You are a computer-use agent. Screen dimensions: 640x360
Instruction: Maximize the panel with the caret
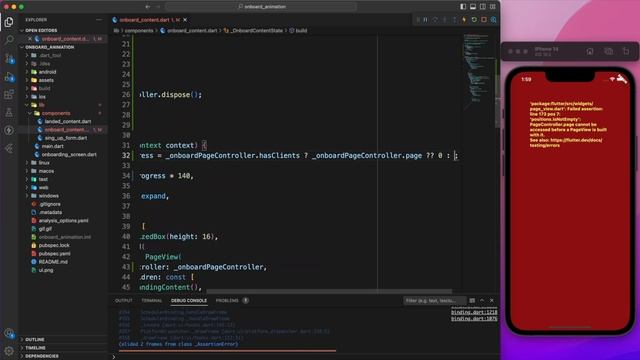tap(482, 300)
